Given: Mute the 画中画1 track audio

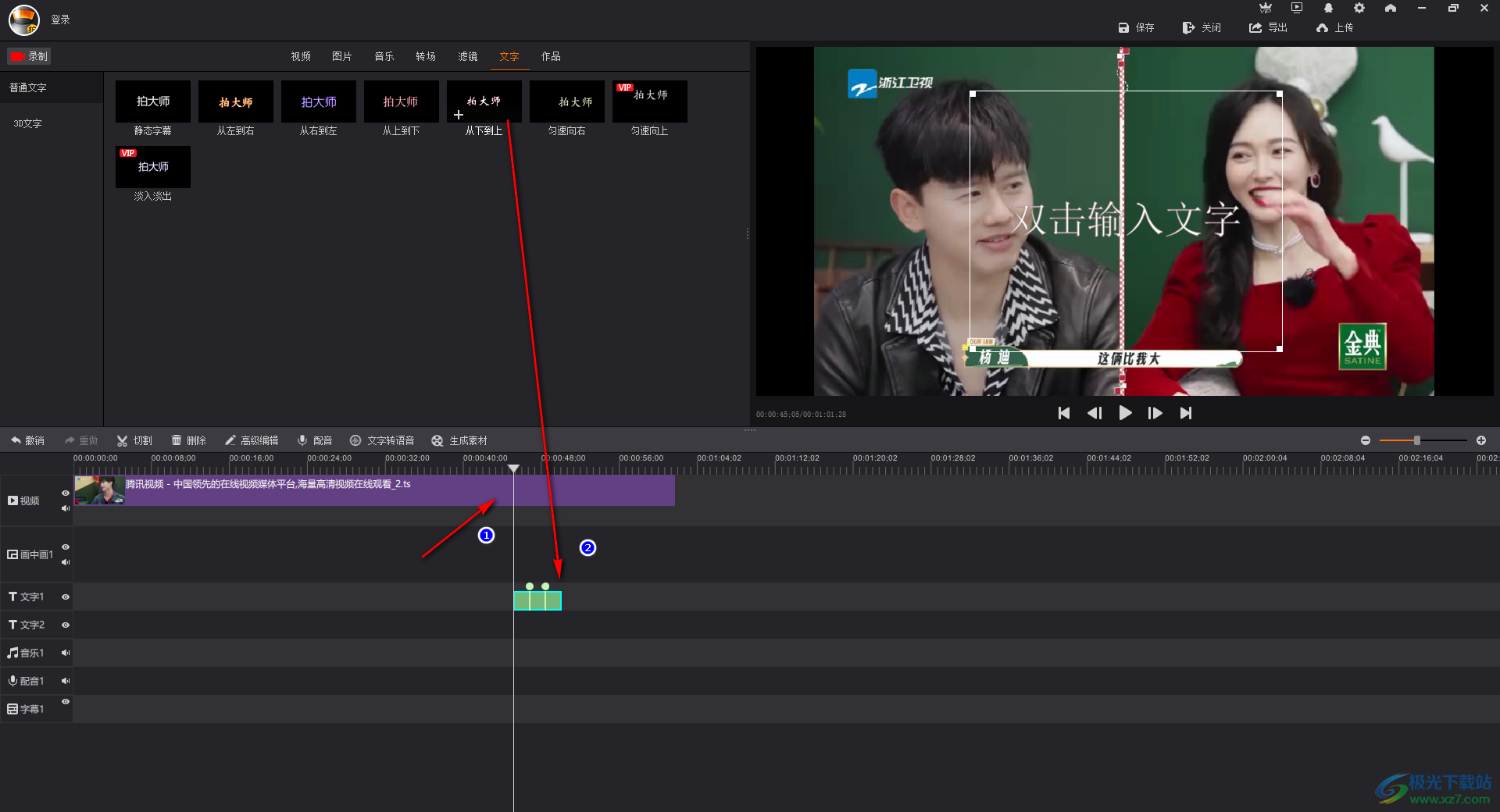Looking at the screenshot, I should [66, 562].
